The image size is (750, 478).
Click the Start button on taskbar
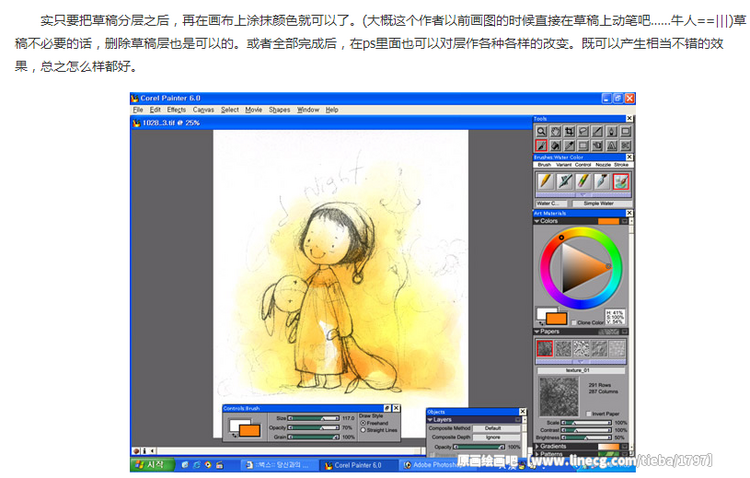pos(151,465)
